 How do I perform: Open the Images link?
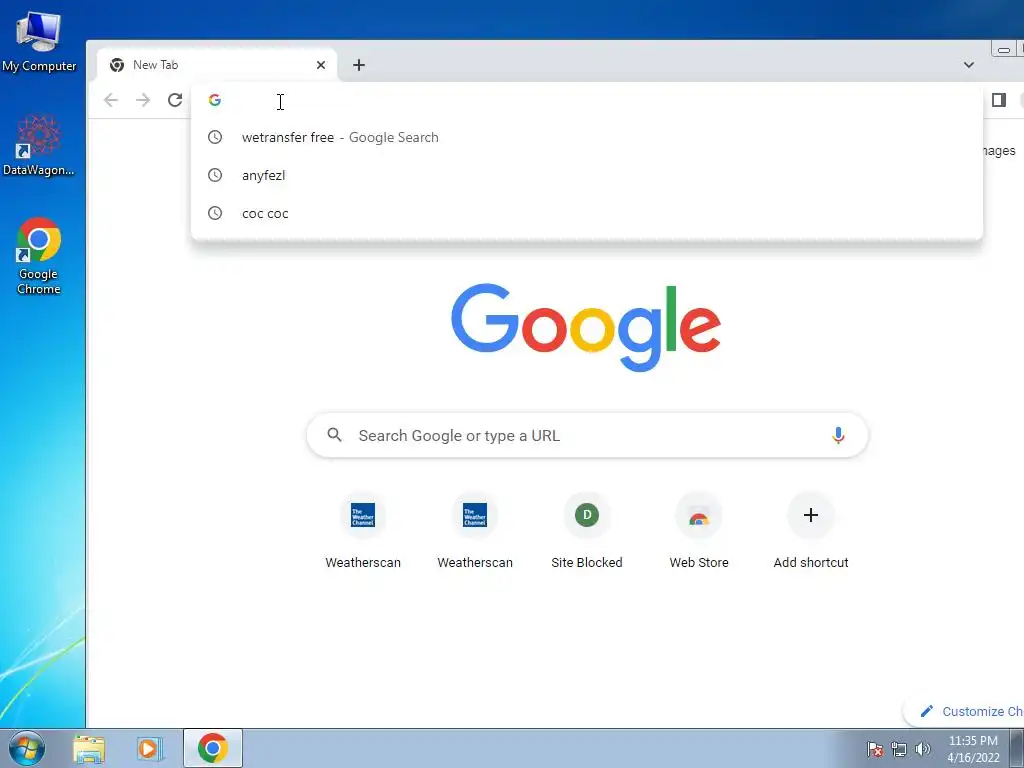tap(999, 151)
